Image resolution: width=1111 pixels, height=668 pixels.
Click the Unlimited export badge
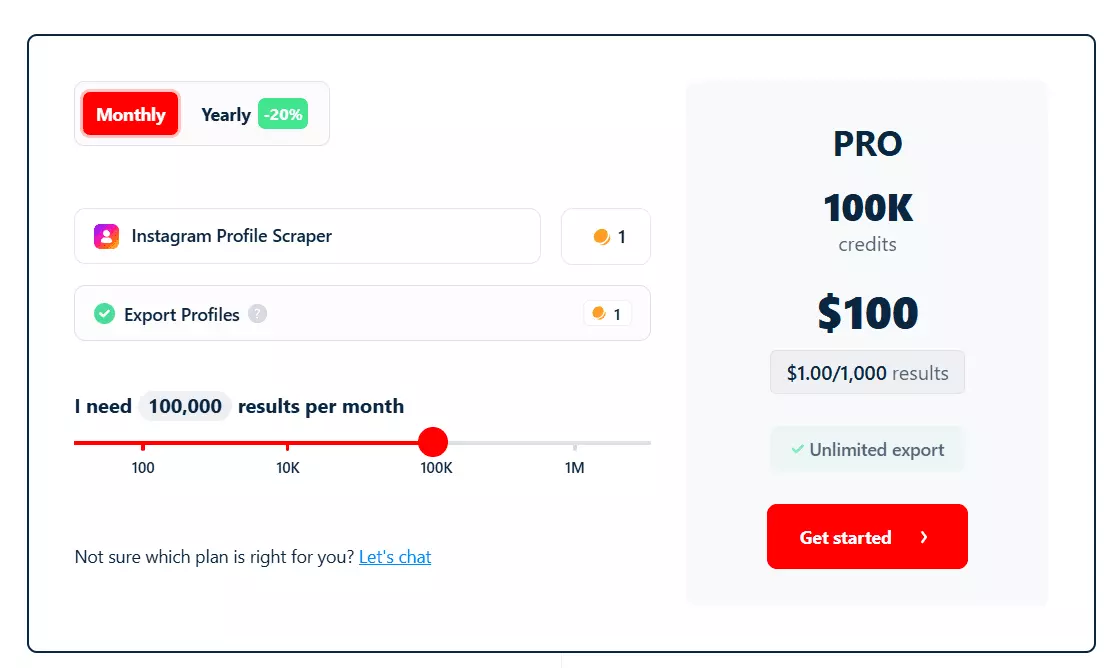[x=866, y=450]
